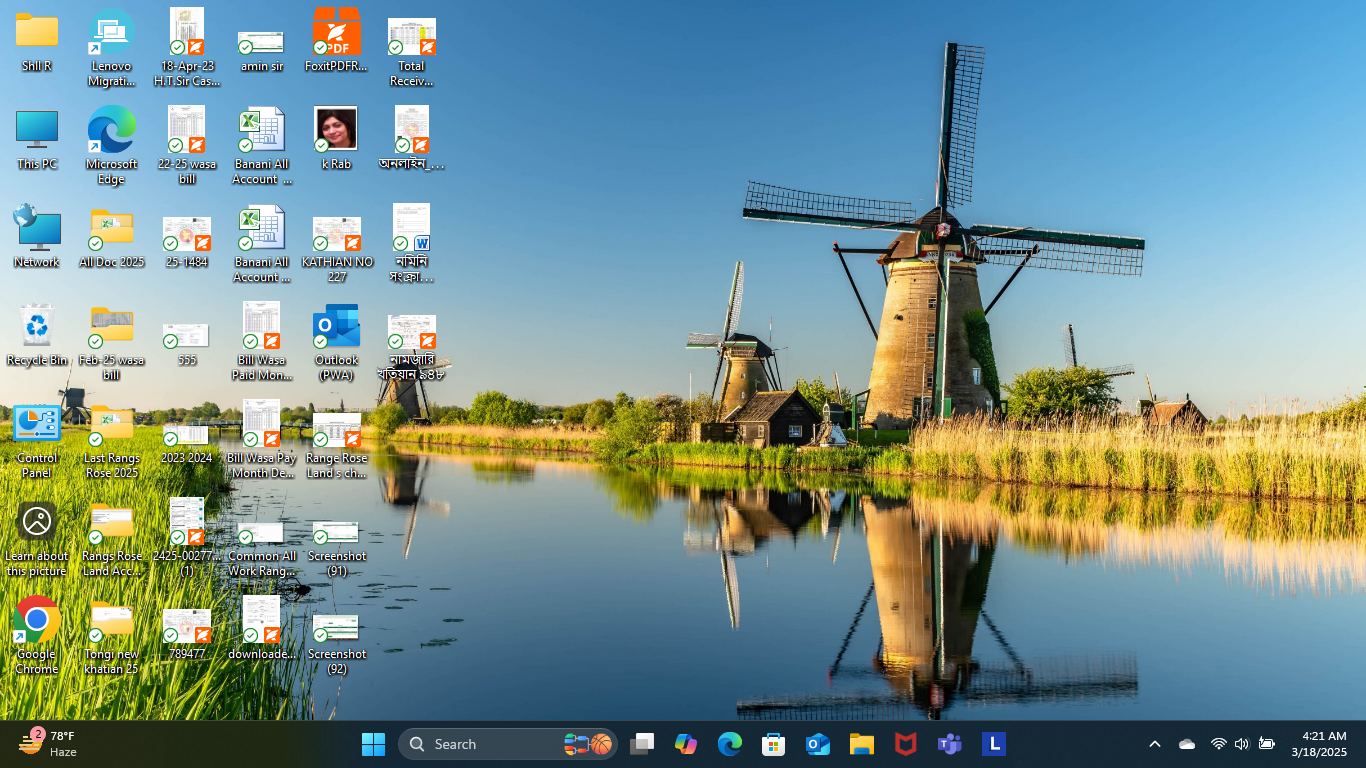Screen dimensions: 1366x768
Task: Open the Haze weather widget
Action: [48, 744]
